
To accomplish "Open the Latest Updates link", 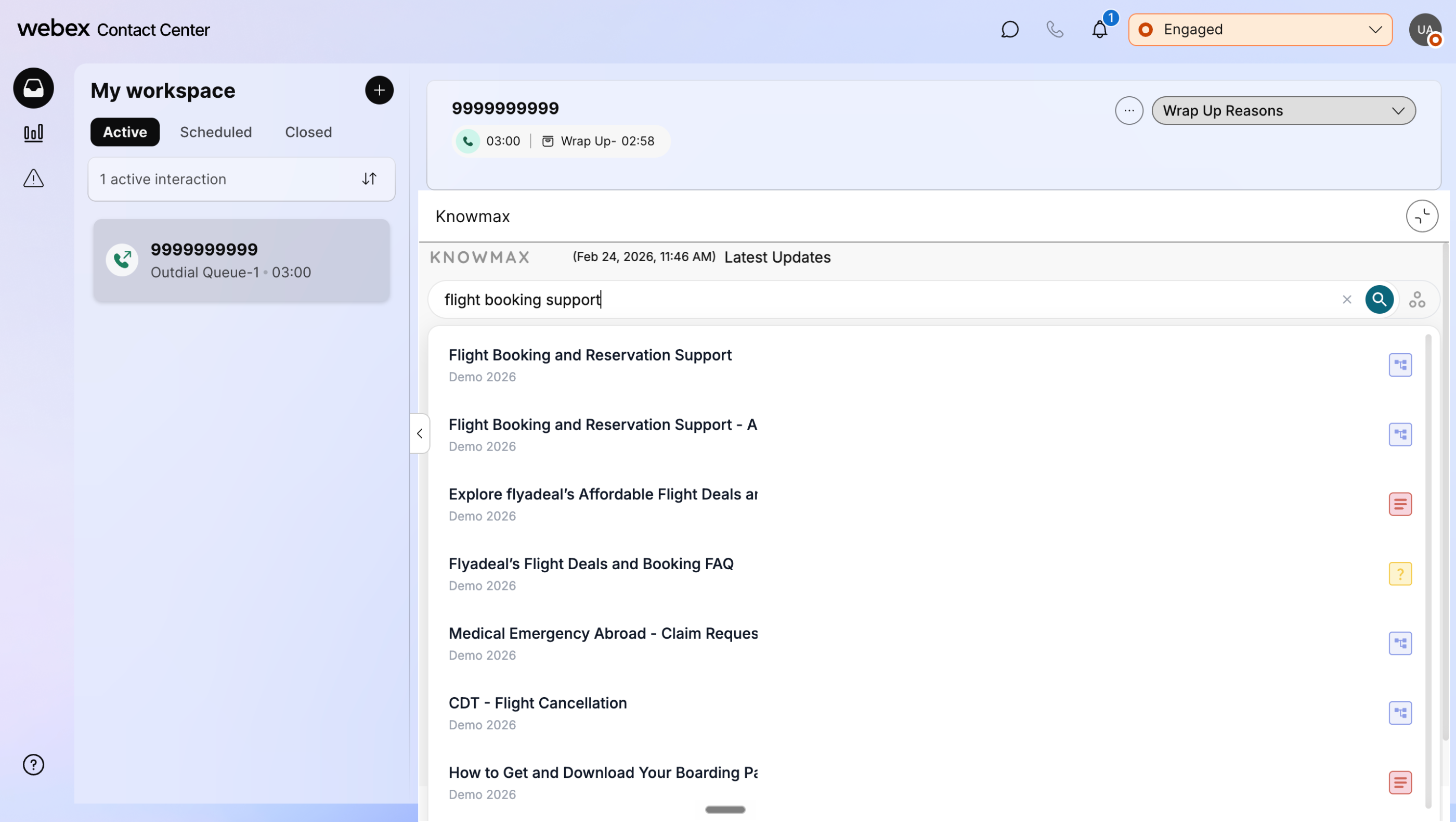I will click(777, 257).
